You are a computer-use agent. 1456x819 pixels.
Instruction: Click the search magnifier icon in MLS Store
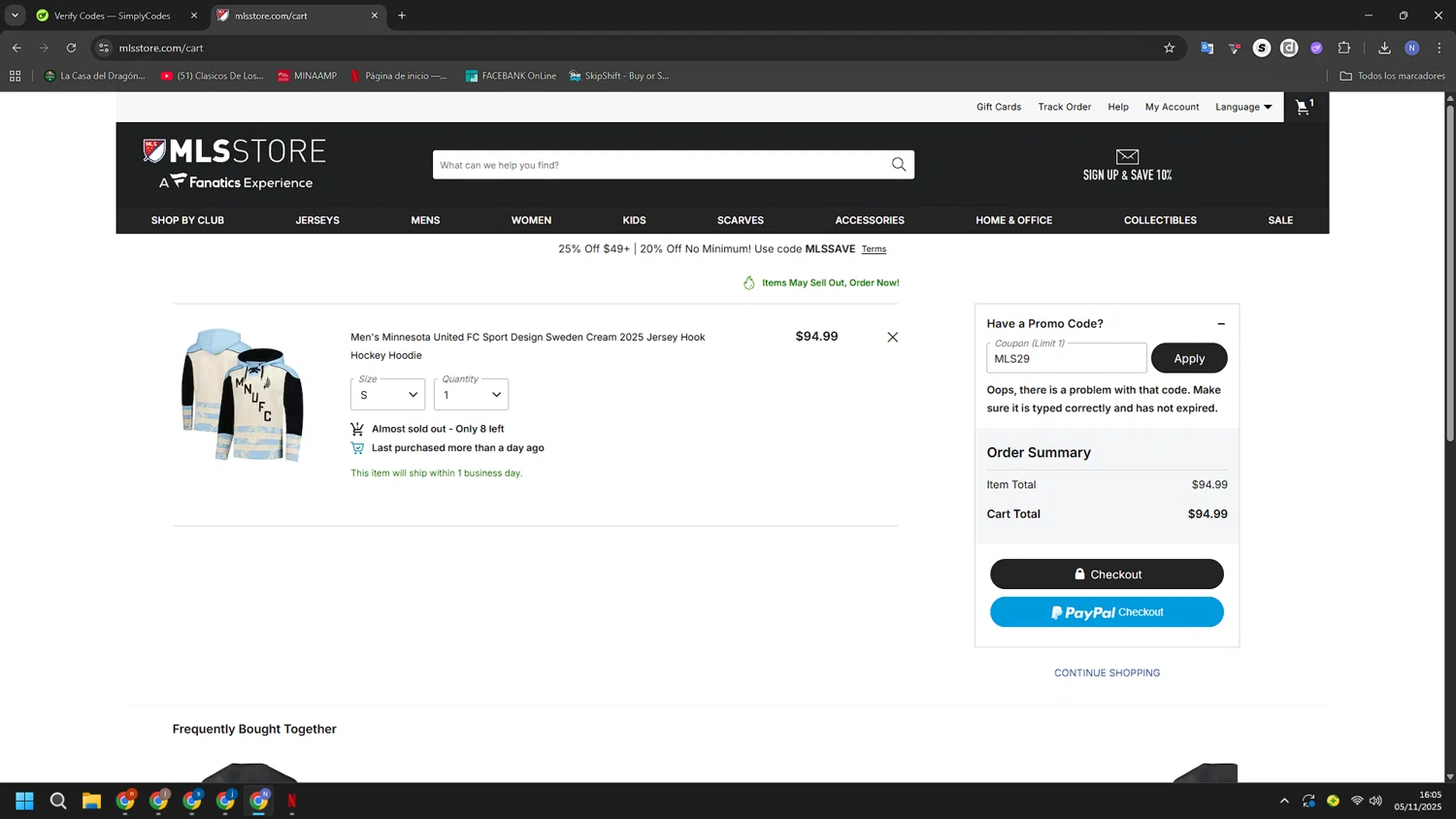coord(899,165)
